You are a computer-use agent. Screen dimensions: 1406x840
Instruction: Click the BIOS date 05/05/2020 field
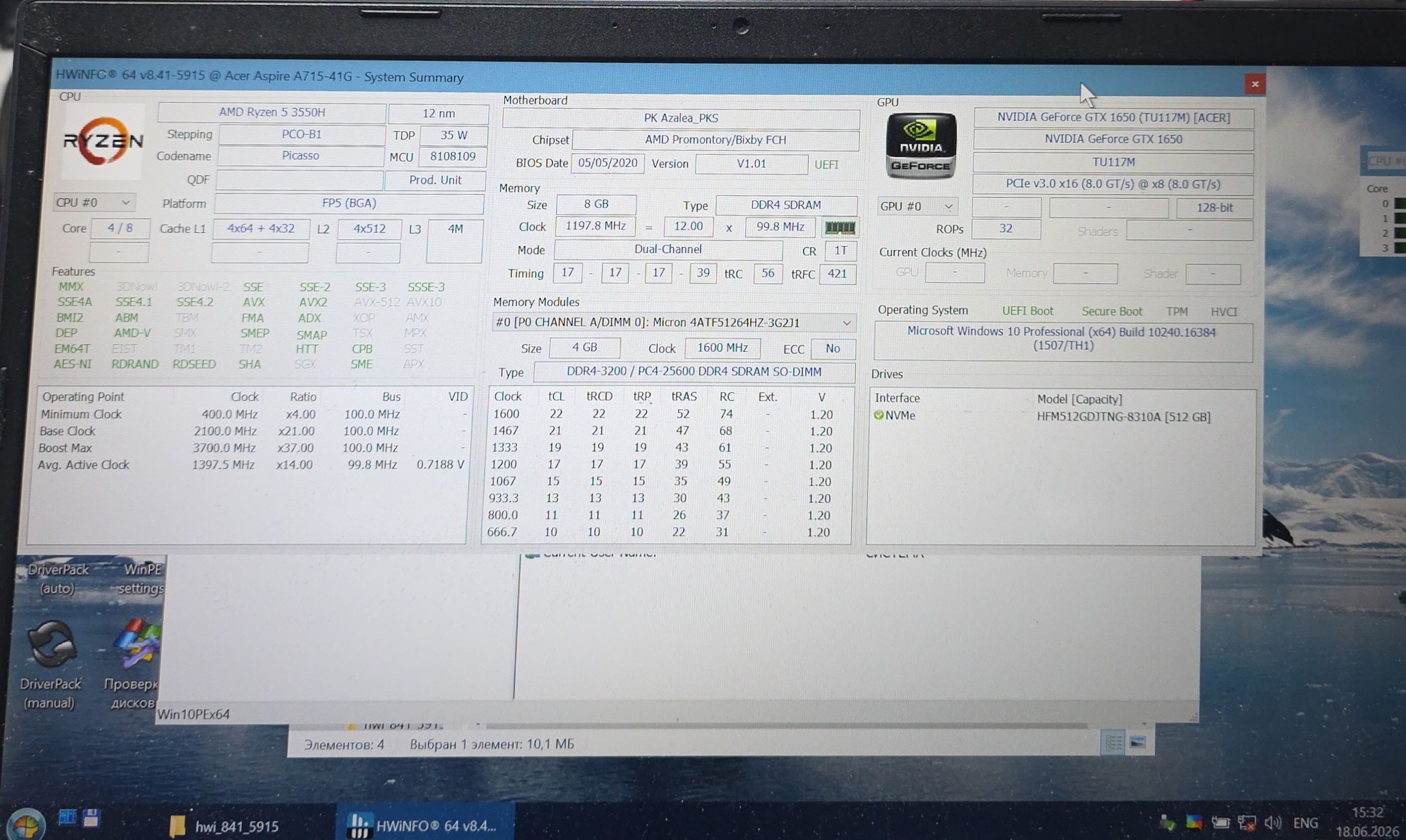click(x=607, y=164)
